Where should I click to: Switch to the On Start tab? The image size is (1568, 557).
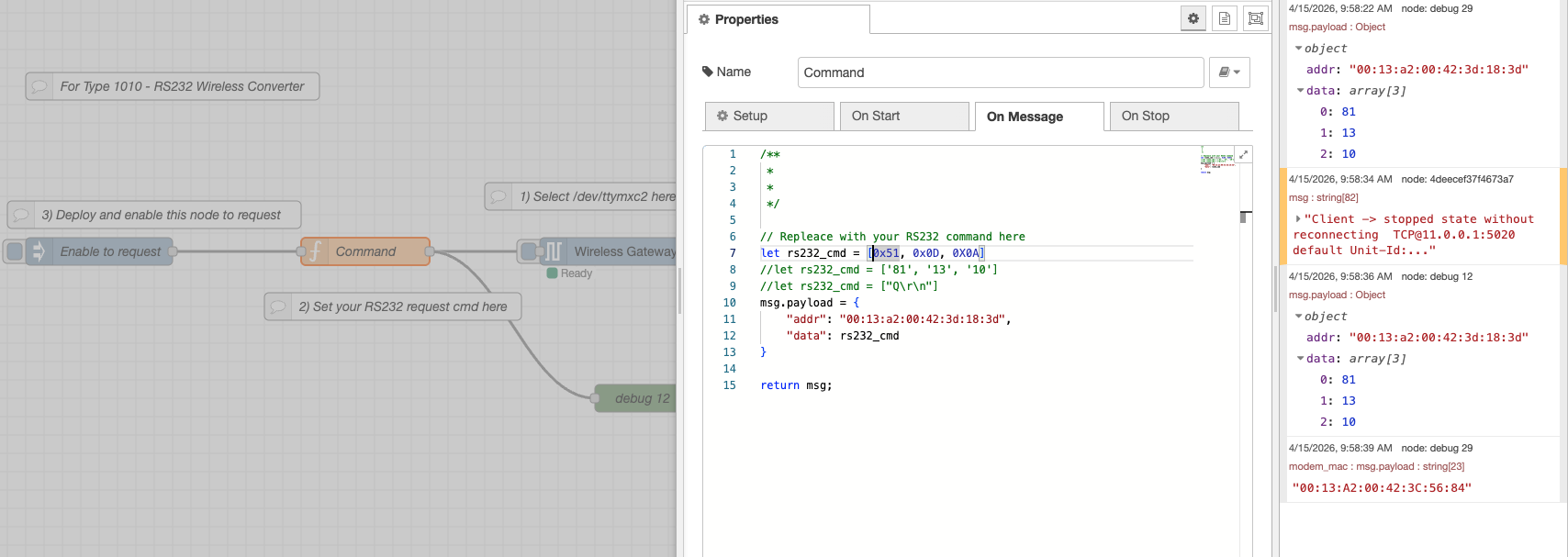[x=904, y=117]
